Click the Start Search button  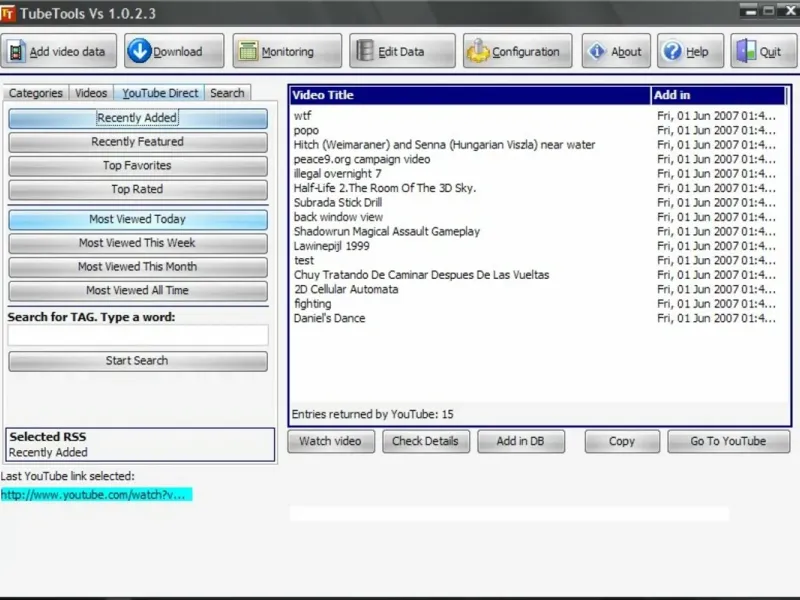[x=138, y=361]
